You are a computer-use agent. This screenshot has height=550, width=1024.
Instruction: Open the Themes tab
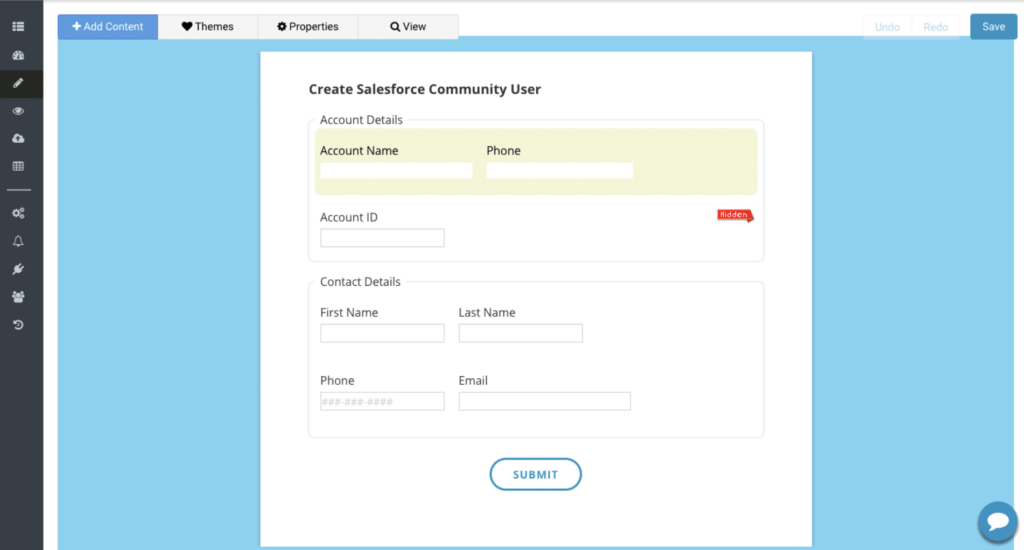208,27
